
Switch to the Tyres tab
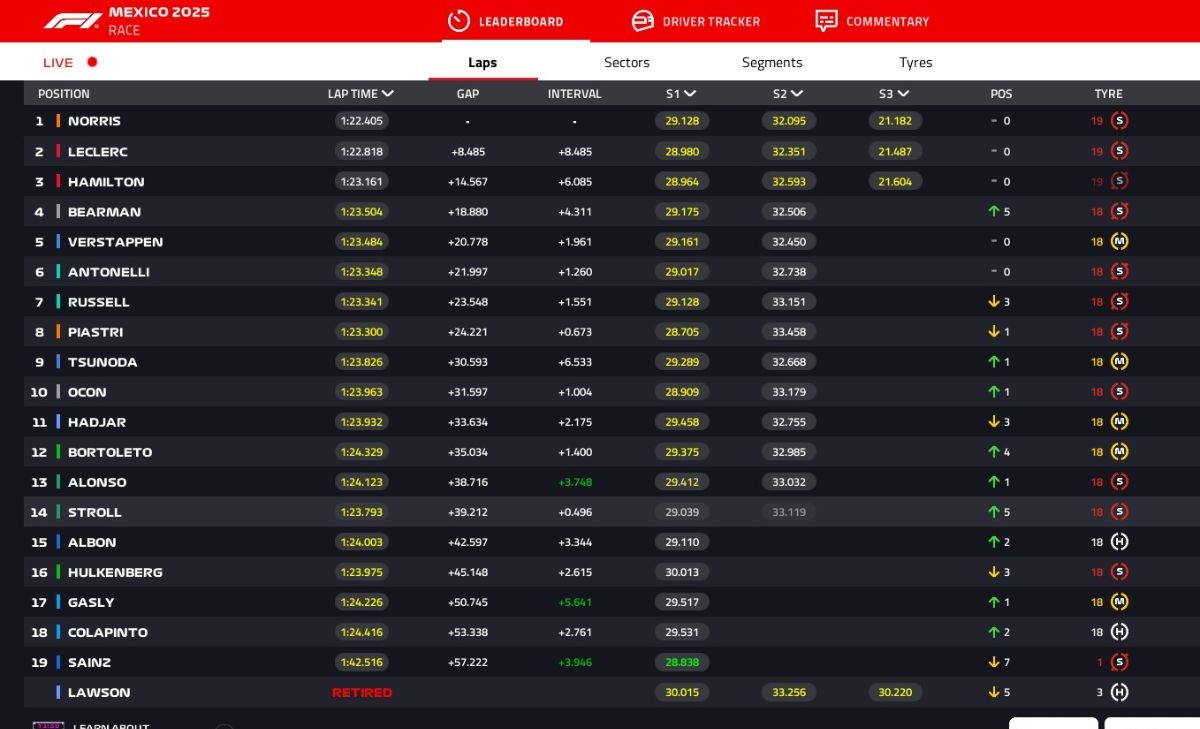[915, 62]
